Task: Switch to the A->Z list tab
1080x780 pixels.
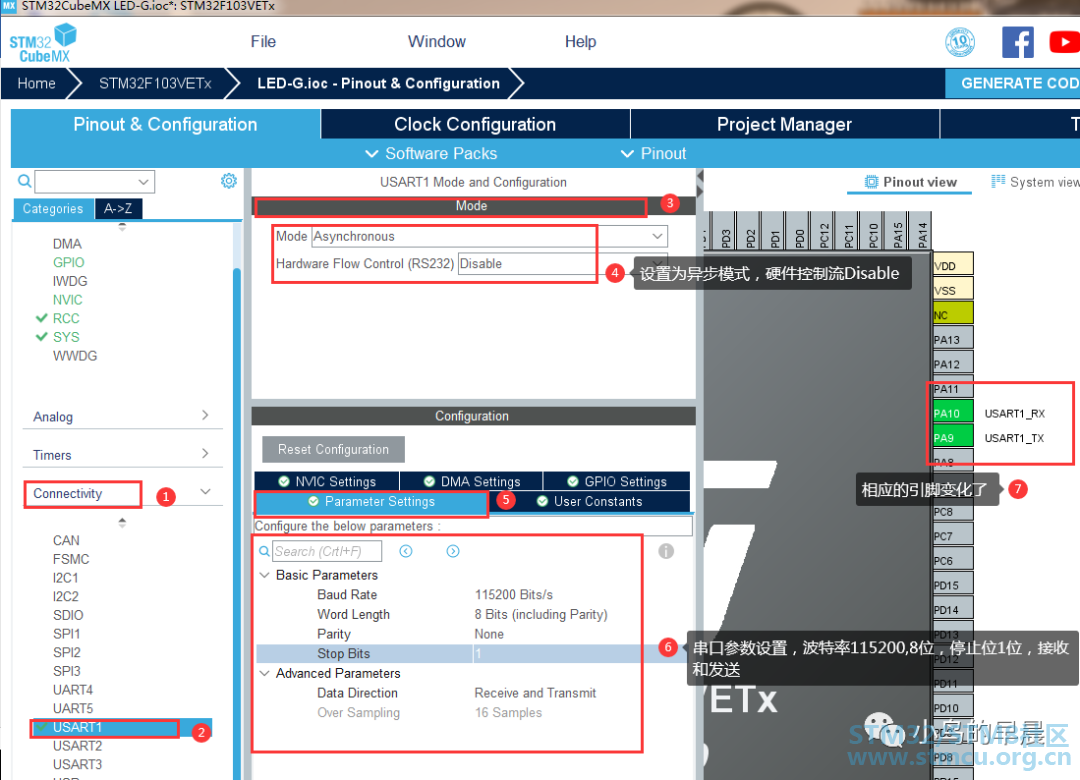Action: pos(118,208)
